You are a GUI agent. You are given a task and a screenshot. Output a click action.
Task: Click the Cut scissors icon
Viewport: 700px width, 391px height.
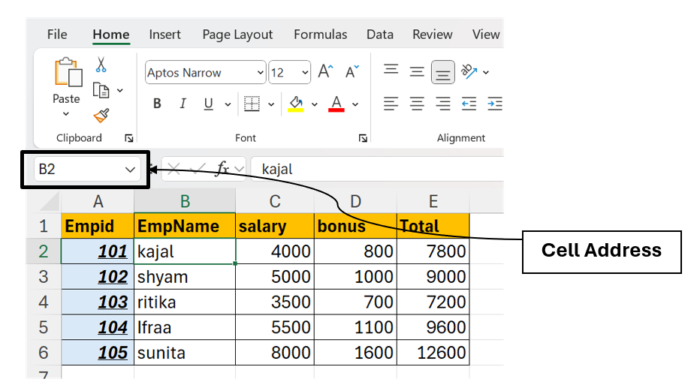pyautogui.click(x=101, y=65)
